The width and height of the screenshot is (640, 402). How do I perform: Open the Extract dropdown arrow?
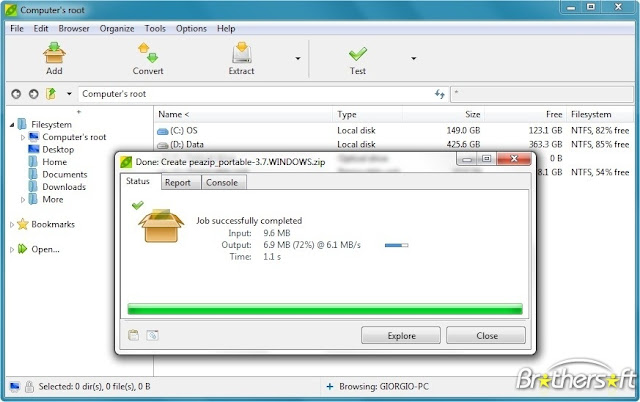[x=298, y=59]
